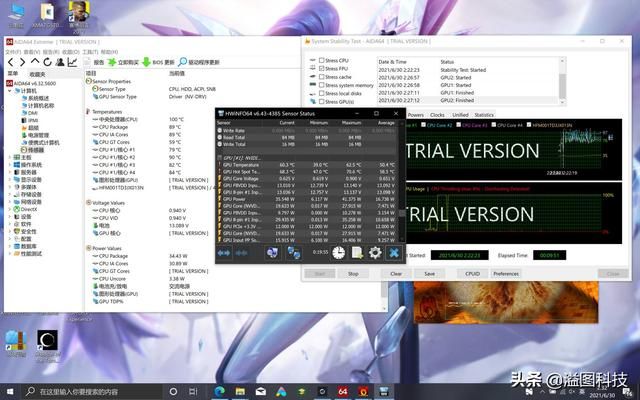Click HWiNFO network computers icon
The height and width of the screenshot is (400, 640).
pyautogui.click(x=294, y=253)
